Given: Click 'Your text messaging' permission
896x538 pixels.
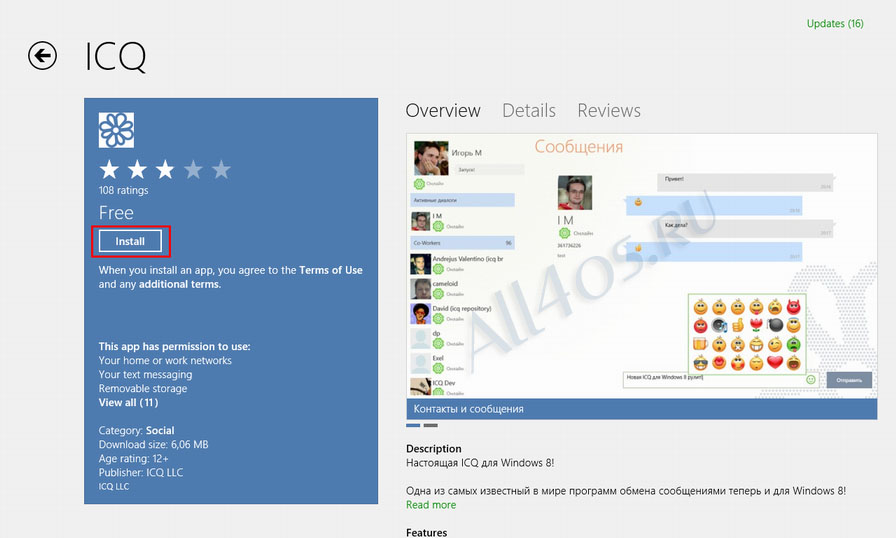Looking at the screenshot, I should (145, 375).
